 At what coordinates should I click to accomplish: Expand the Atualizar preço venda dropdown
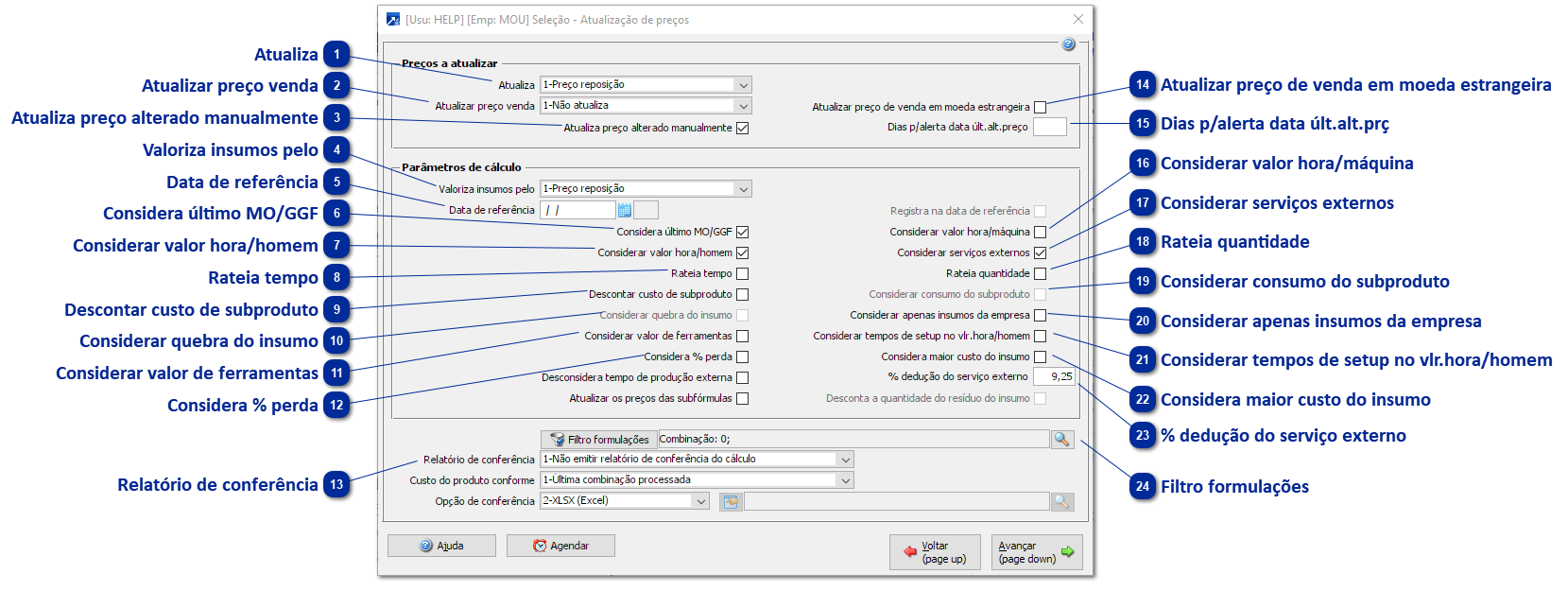(743, 106)
